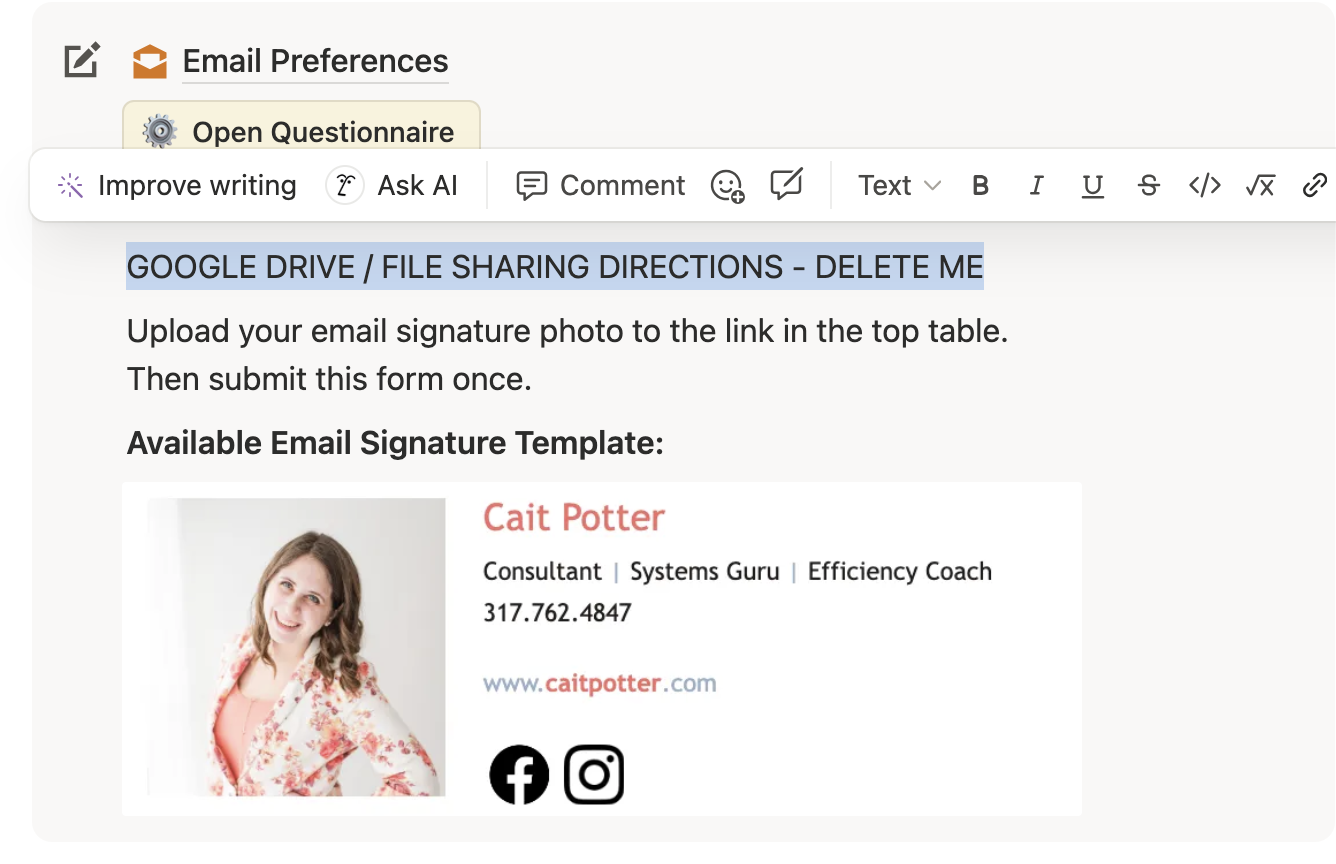Toggle bold formatting
Image resolution: width=1336 pixels, height=864 pixels.
[x=981, y=186]
